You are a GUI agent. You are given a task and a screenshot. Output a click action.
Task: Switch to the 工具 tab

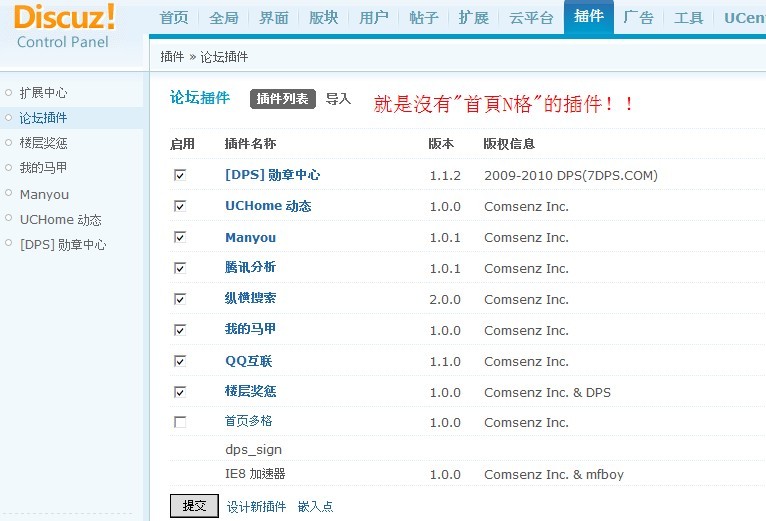[x=688, y=18]
